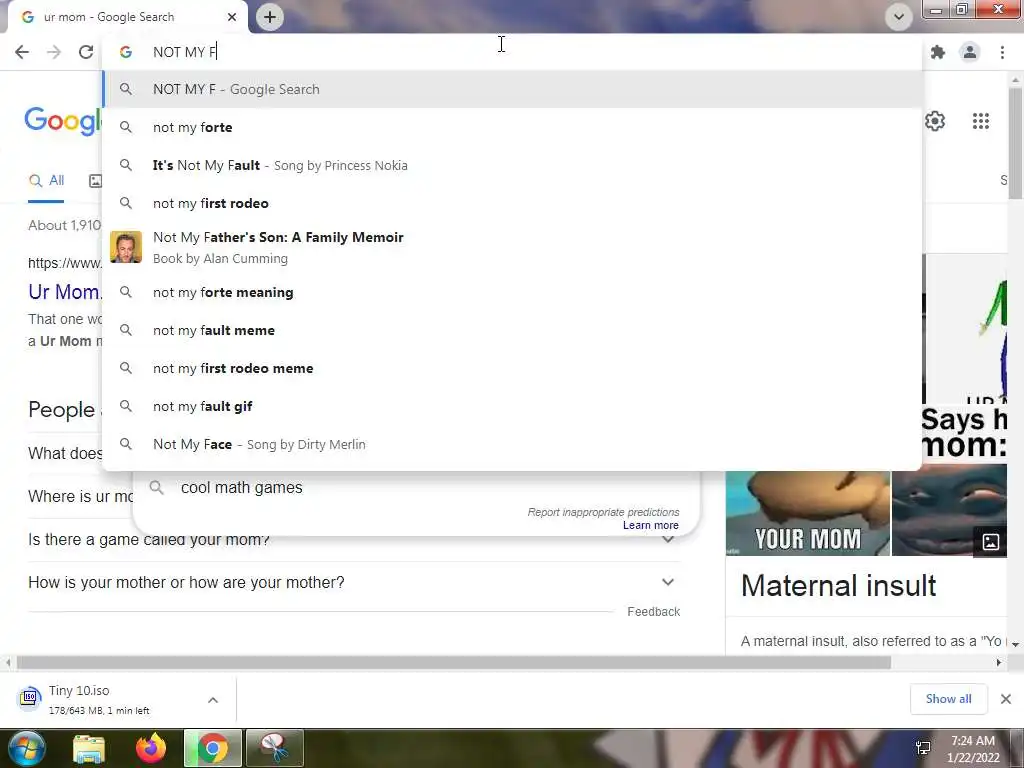The height and width of the screenshot is (768, 1024).
Task: Select 'not my forte meaning' suggestion
Action: pyautogui.click(x=513, y=293)
